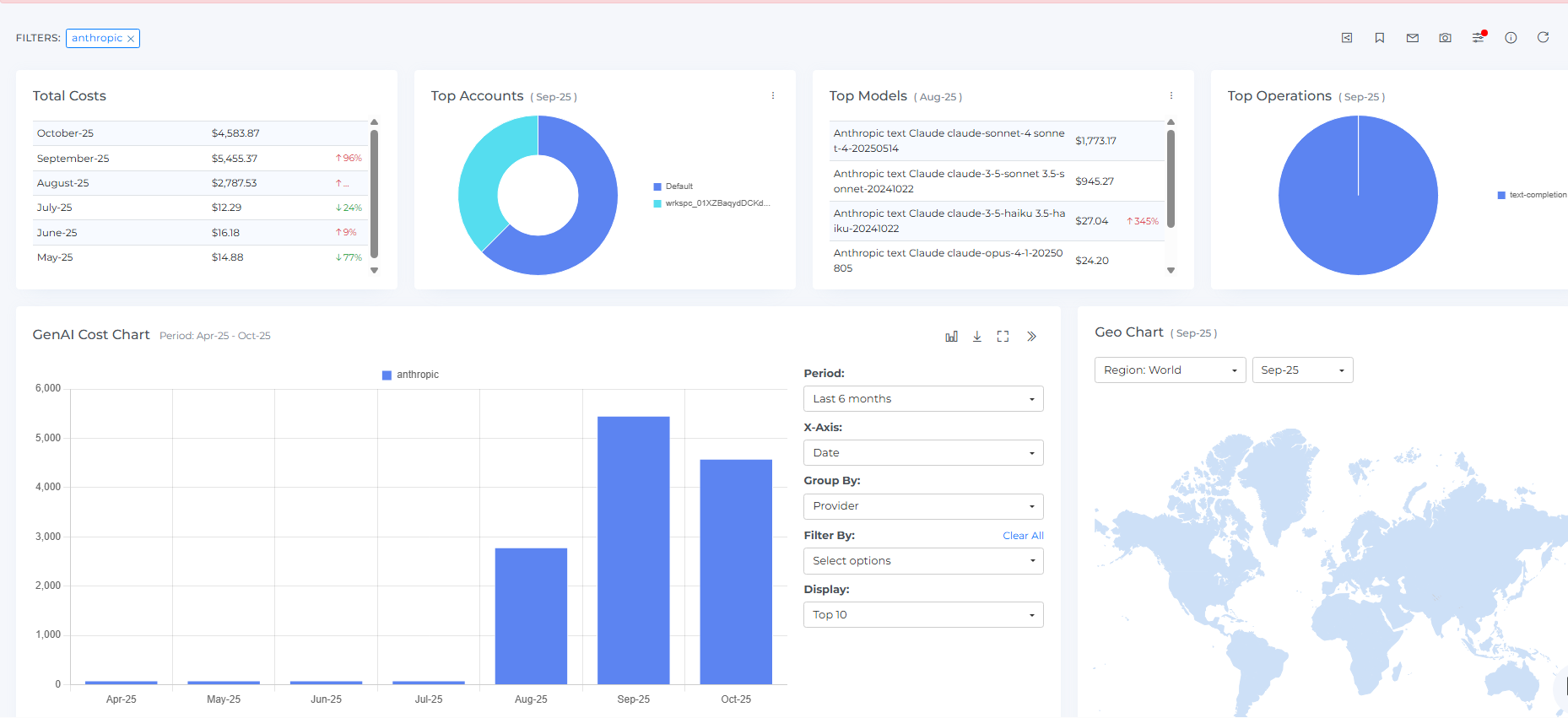Toggle Default account in donut legend
This screenshot has height=718, width=1568.
coord(673,186)
